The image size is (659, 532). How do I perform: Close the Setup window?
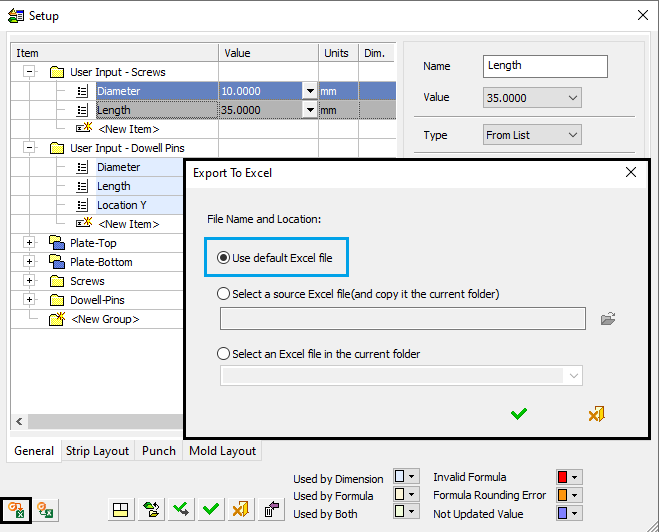coord(643,15)
